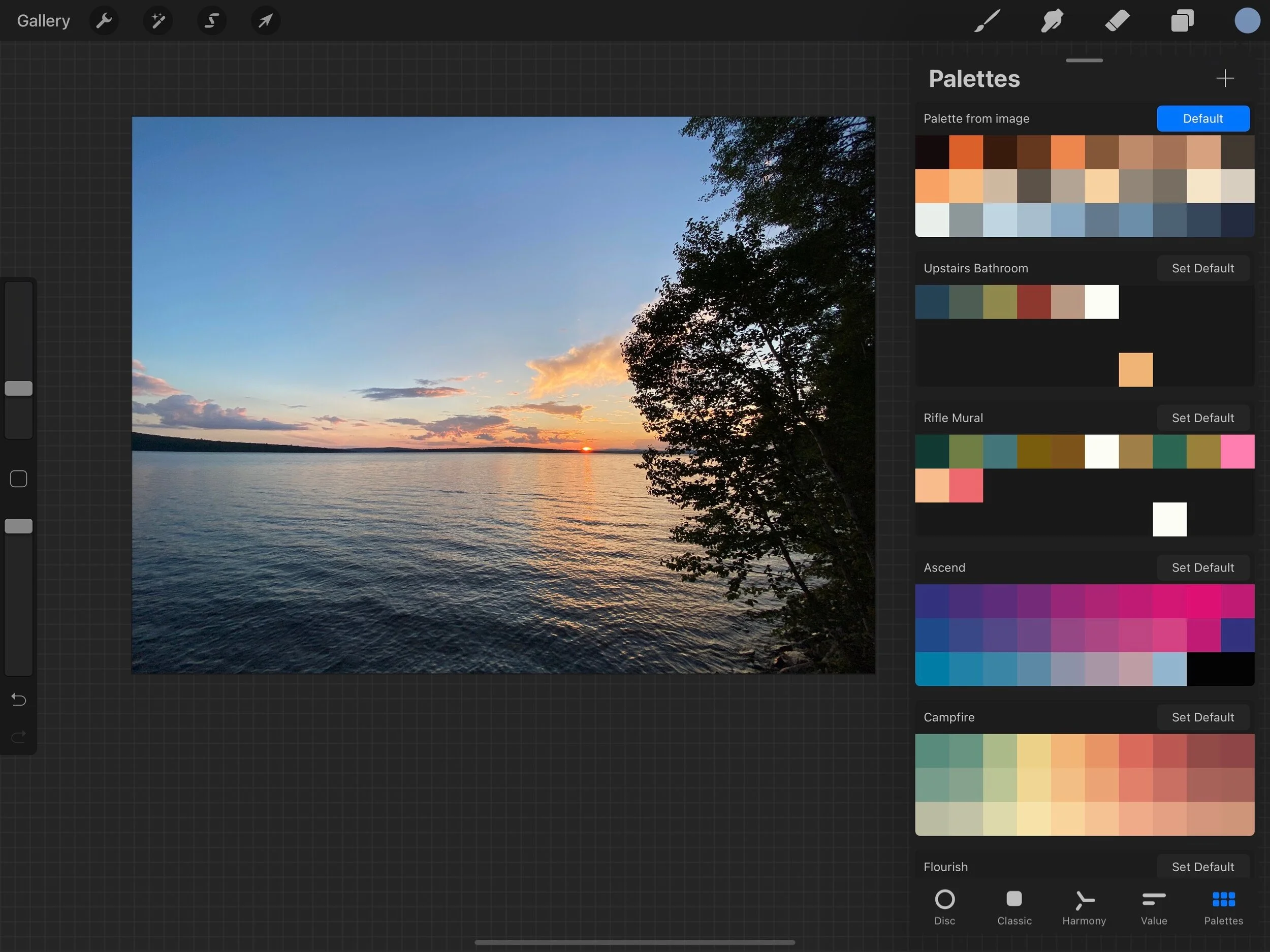This screenshot has height=952, width=1270.
Task: Select the Smudge tool
Action: tap(1052, 21)
